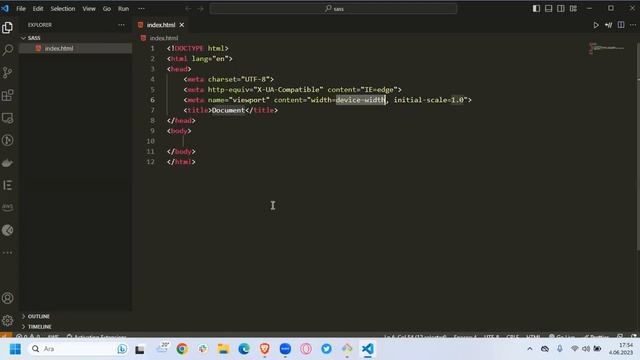Image resolution: width=640 pixels, height=360 pixels.
Task: Open the Run menu
Action: (x=123, y=9)
